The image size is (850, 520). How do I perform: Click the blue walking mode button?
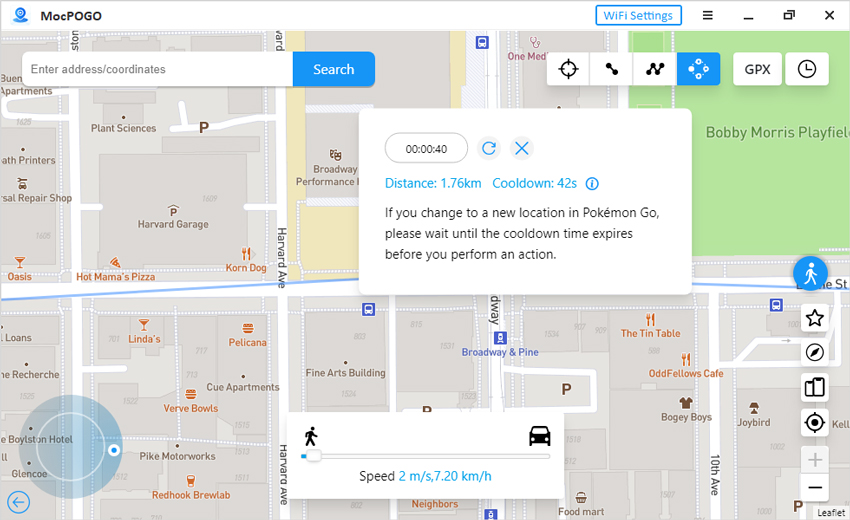click(810, 273)
